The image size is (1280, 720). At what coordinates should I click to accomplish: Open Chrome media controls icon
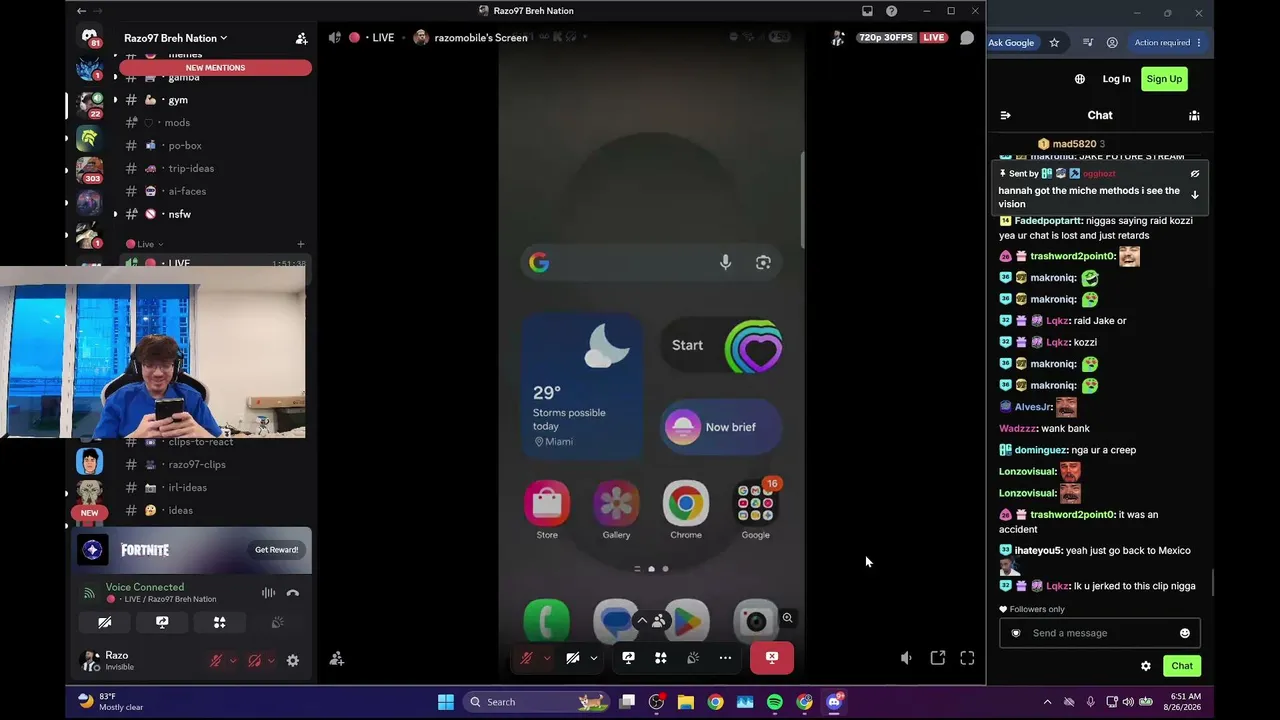coord(1088,42)
